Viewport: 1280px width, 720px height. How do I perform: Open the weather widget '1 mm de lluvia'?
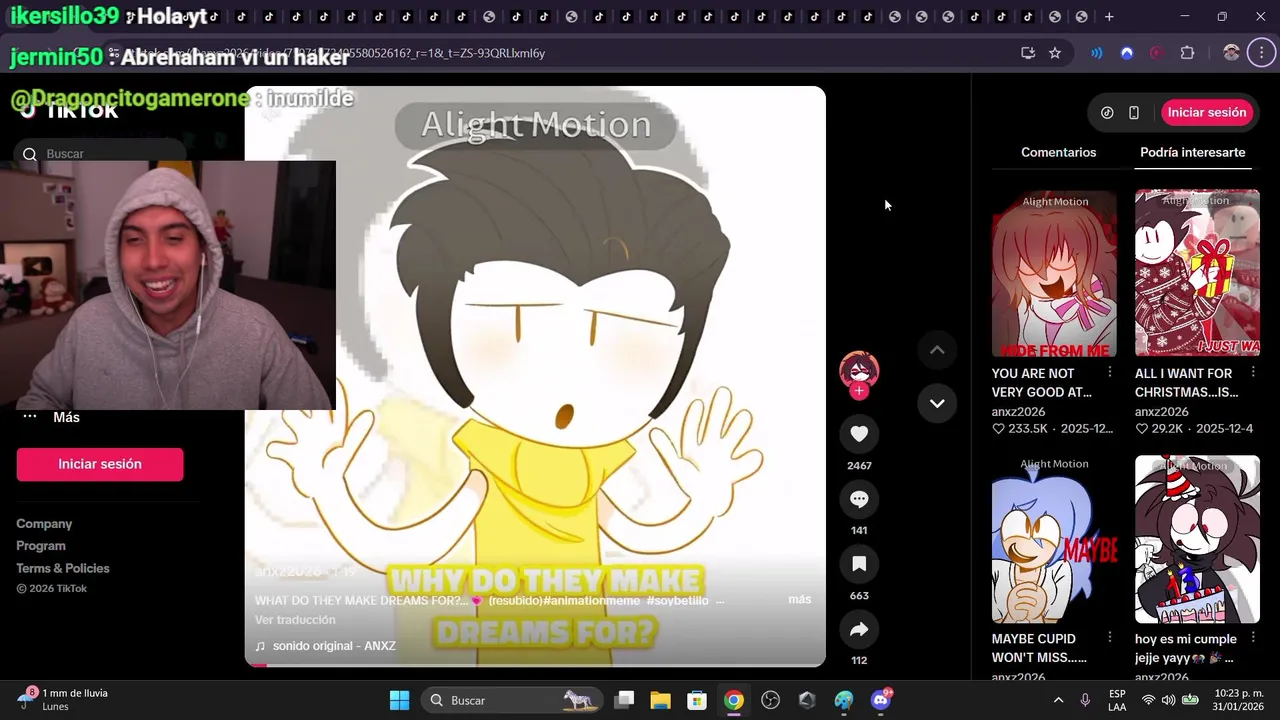click(x=62, y=700)
